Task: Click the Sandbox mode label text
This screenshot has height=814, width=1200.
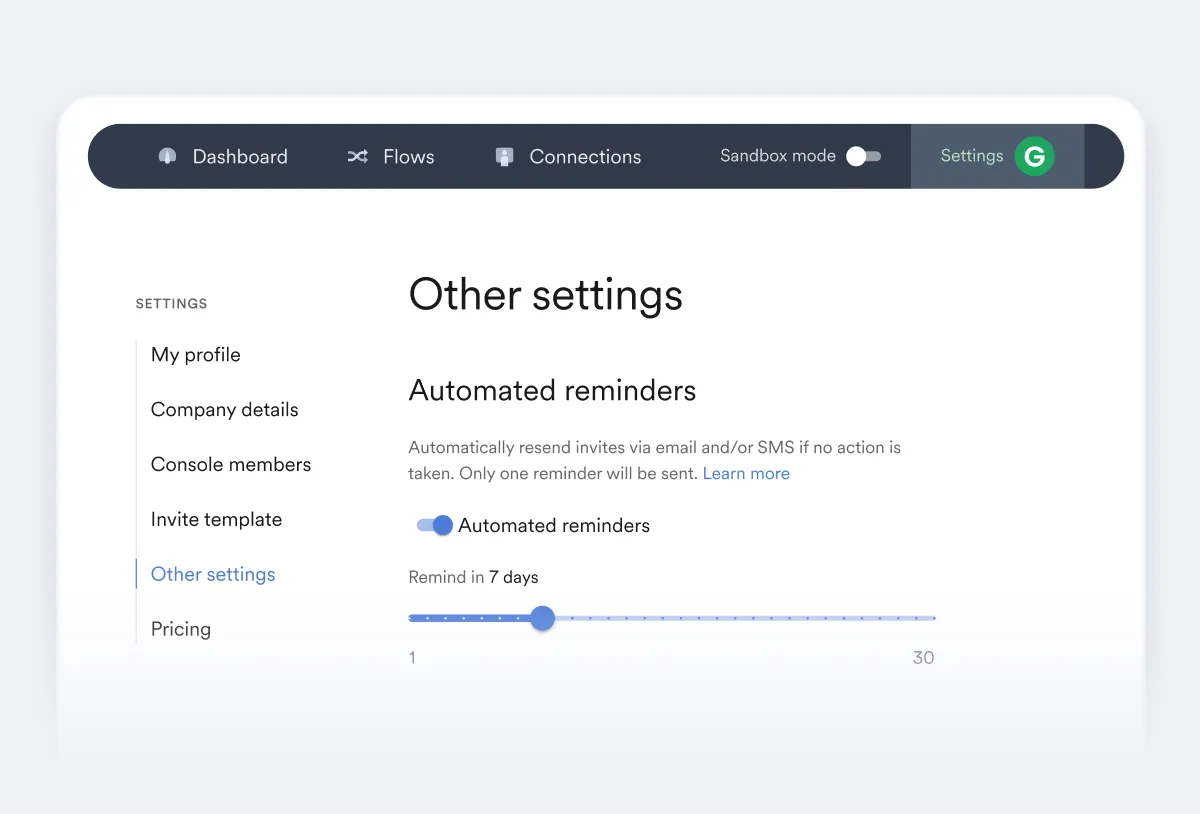Action: pos(777,156)
